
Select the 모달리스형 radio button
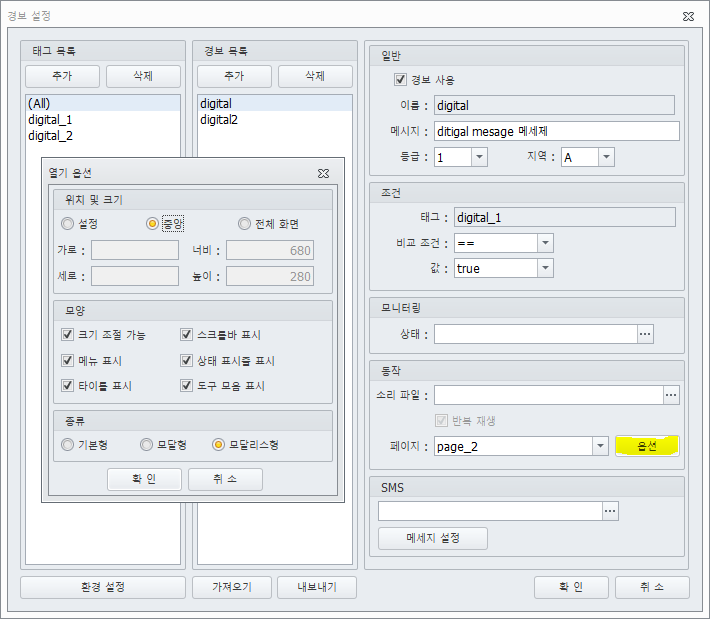[x=218, y=445]
